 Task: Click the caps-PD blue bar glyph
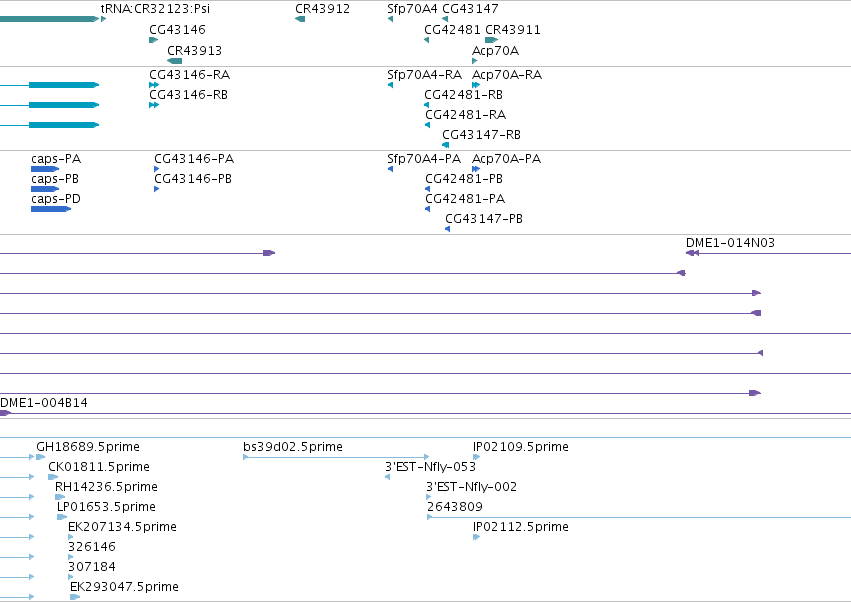click(x=51, y=209)
